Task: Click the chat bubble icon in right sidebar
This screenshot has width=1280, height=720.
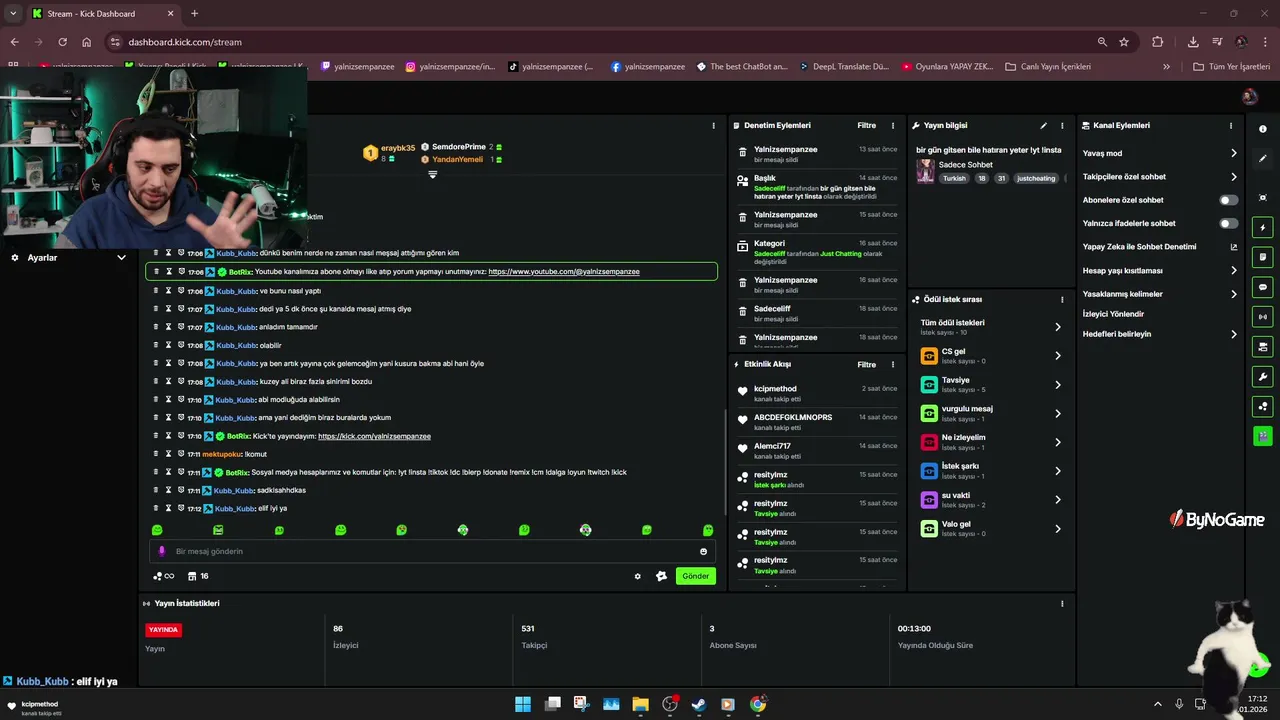Action: point(1263,287)
